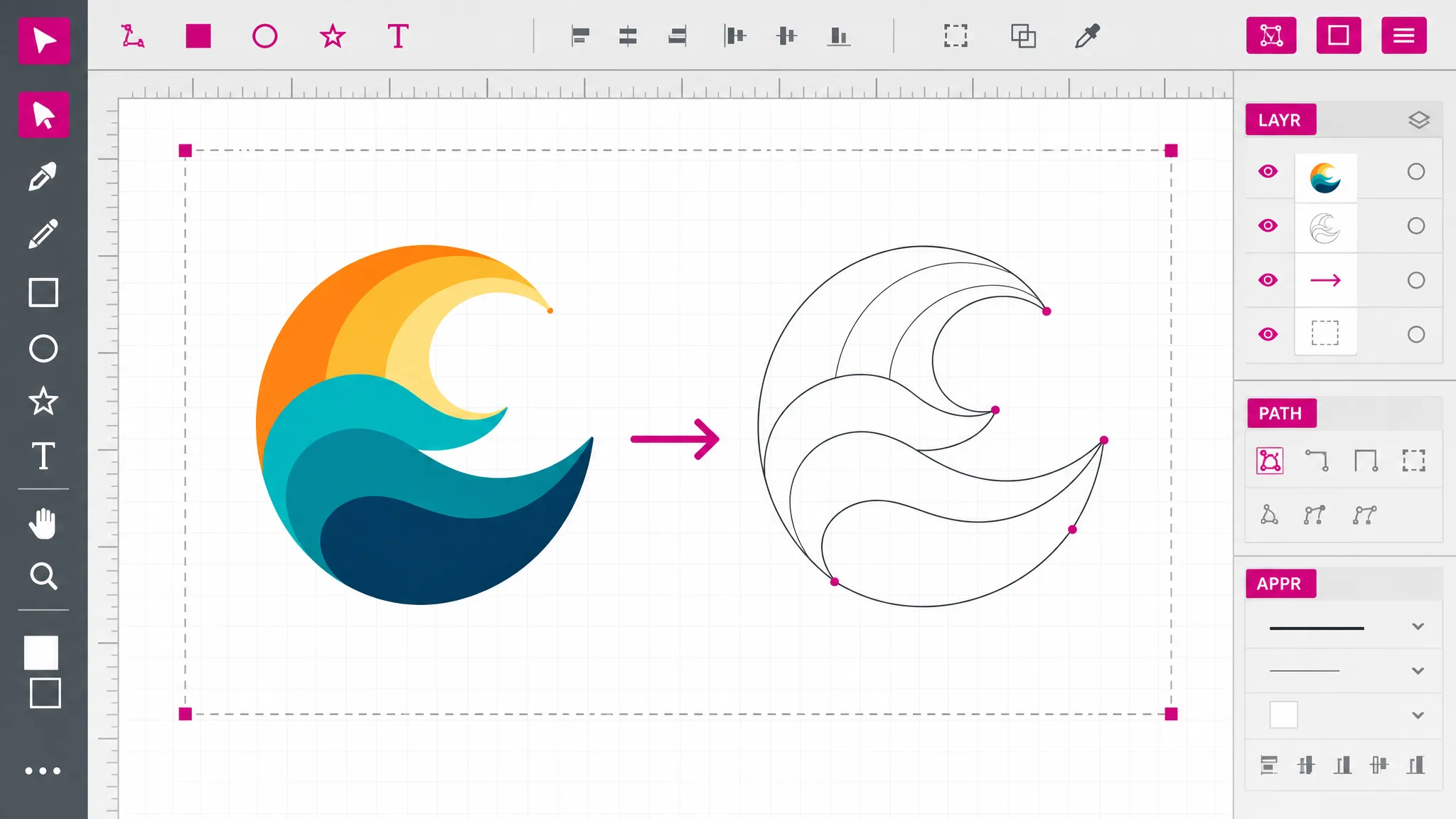Click white fill swatch in APPR panel
This screenshot has height=819, width=1456.
click(1283, 714)
